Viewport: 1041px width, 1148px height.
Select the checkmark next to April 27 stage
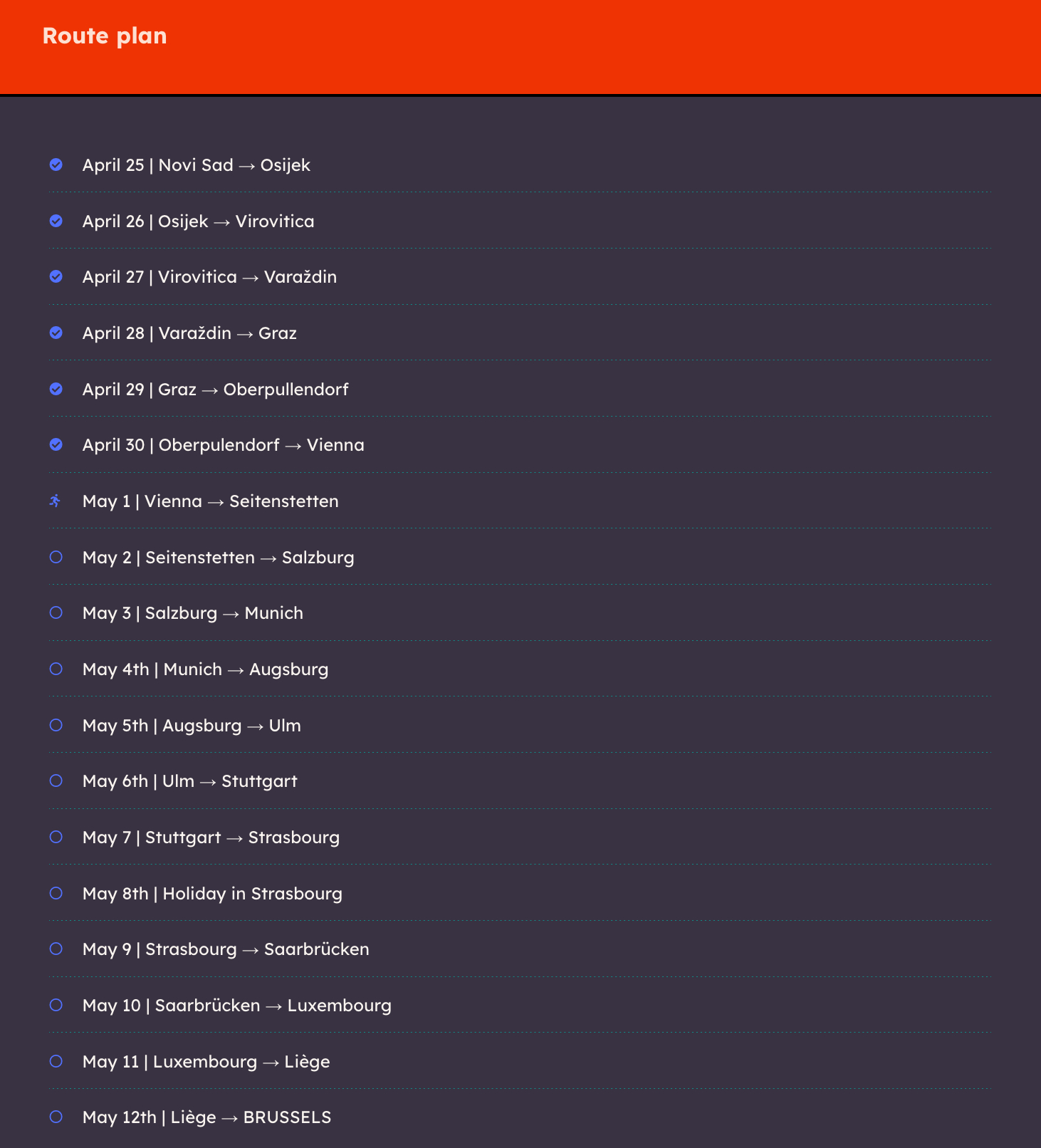point(56,276)
